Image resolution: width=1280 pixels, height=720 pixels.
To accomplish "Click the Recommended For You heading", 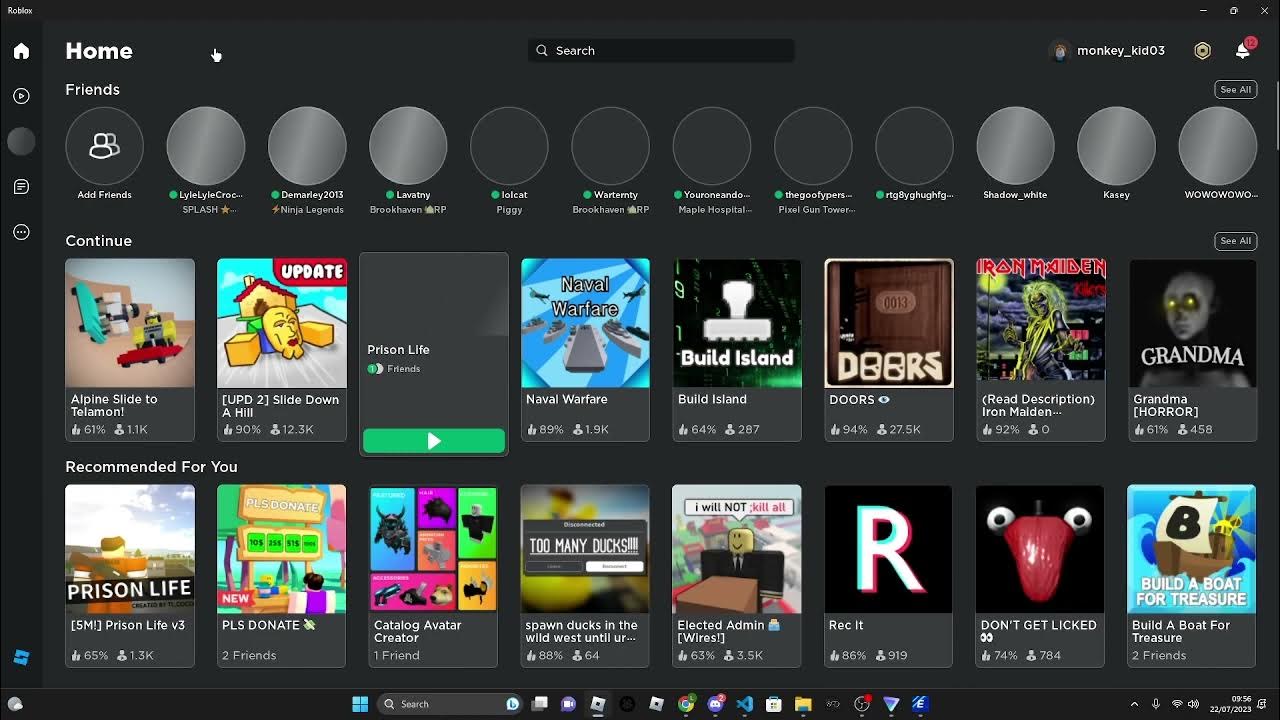I will click(151, 467).
